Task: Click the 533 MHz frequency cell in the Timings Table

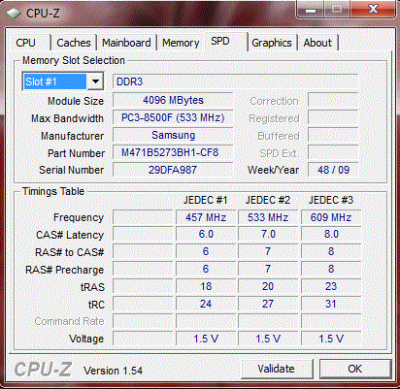Action: tap(268, 217)
